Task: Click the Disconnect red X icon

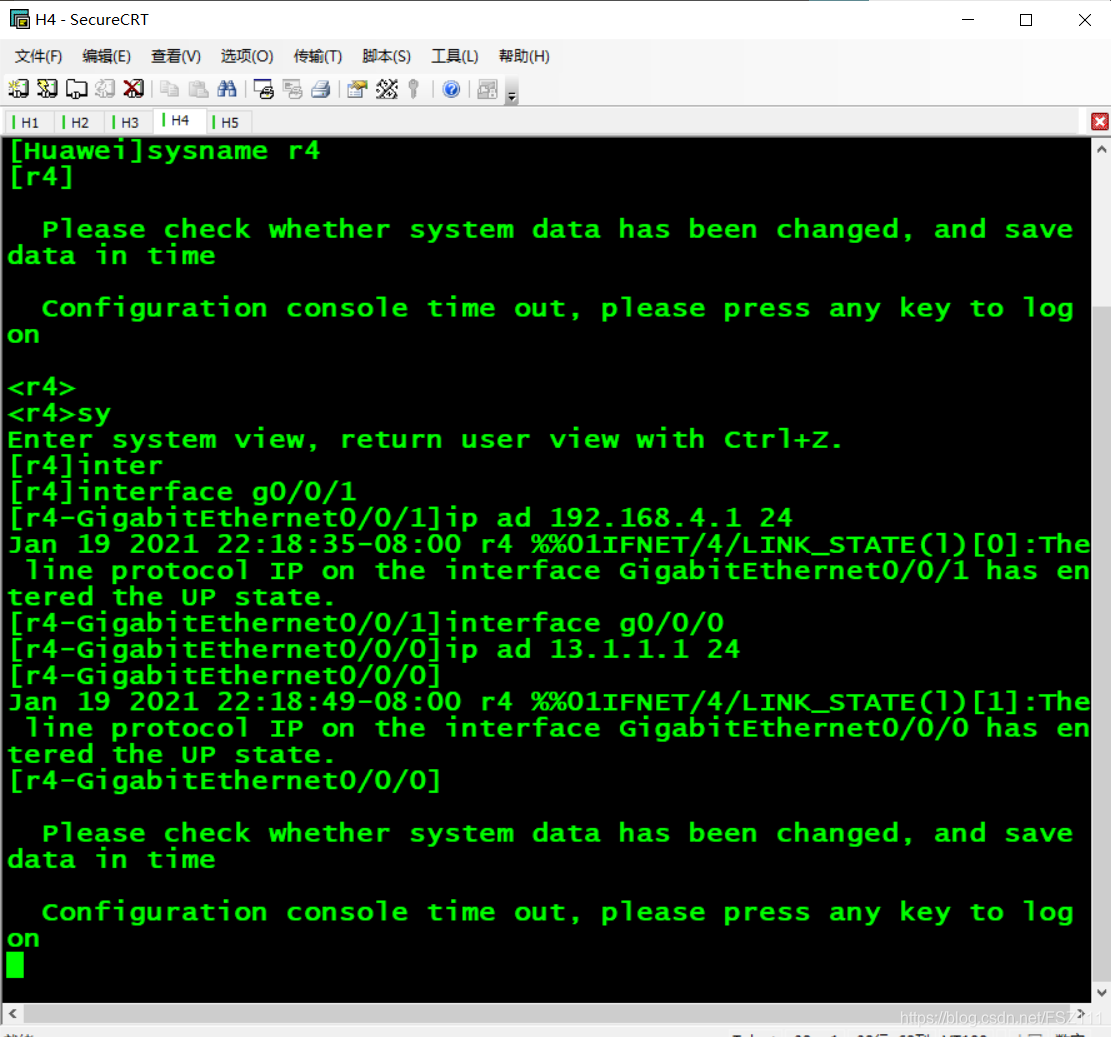Action: (133, 89)
